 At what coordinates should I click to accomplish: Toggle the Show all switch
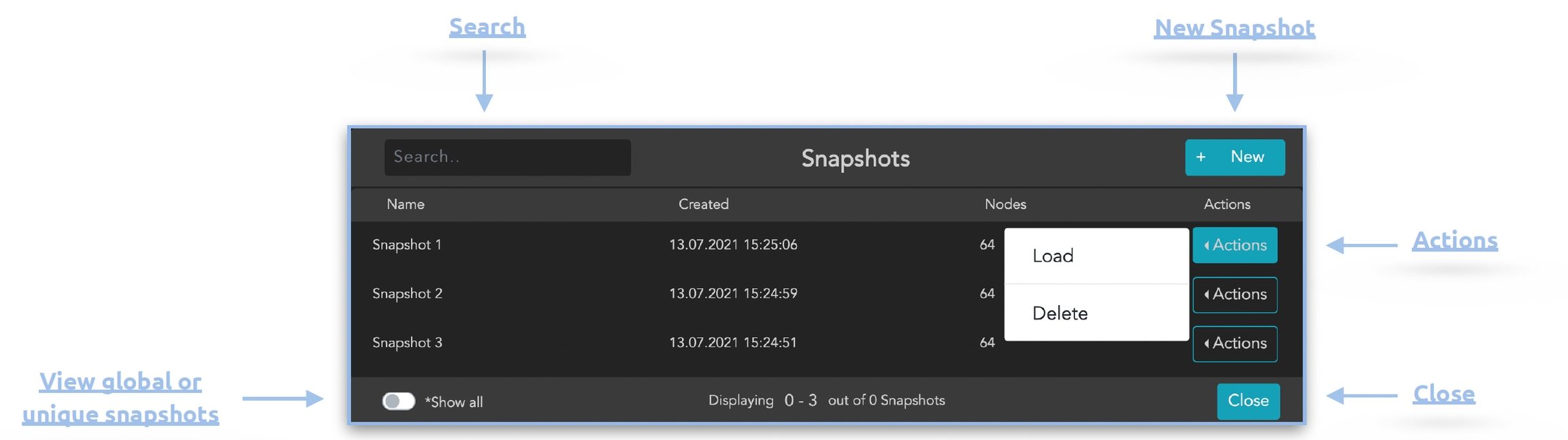coord(399,401)
